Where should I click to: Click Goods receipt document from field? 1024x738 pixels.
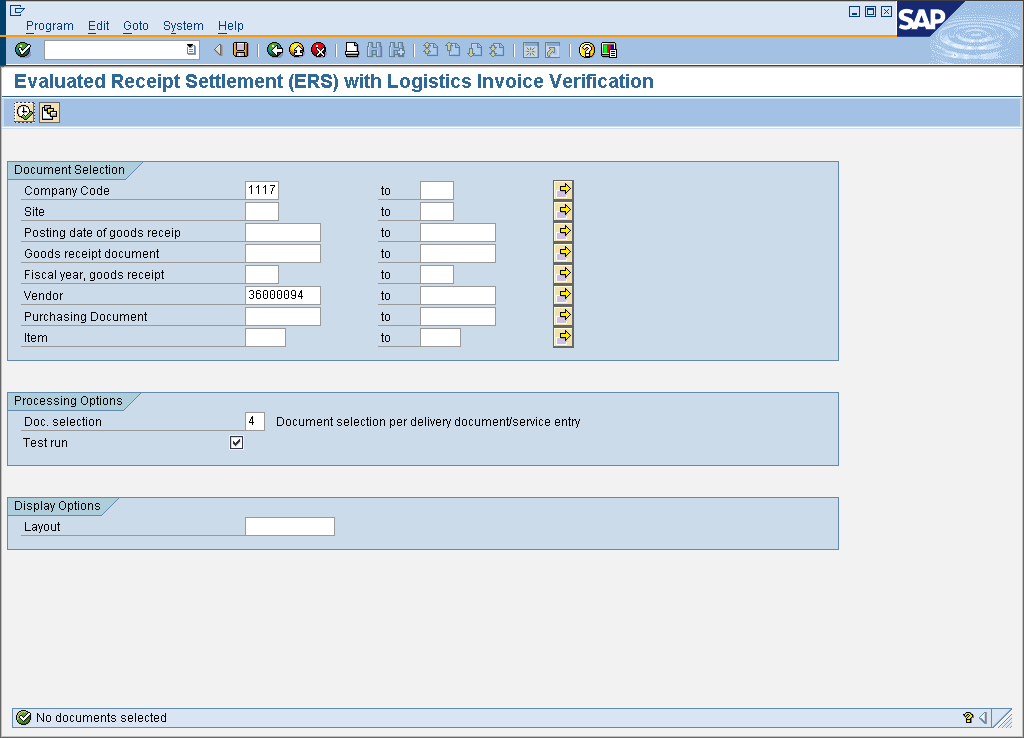283,253
